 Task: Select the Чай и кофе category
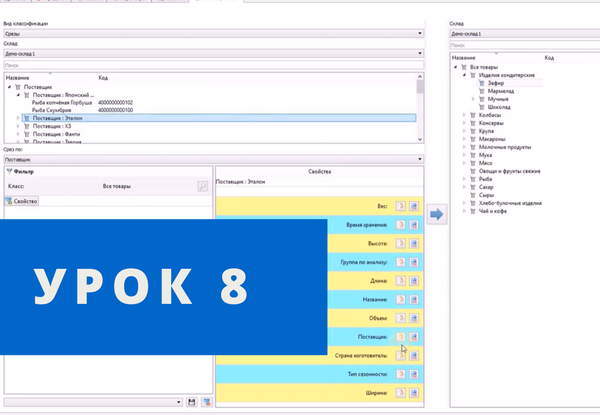coord(492,211)
